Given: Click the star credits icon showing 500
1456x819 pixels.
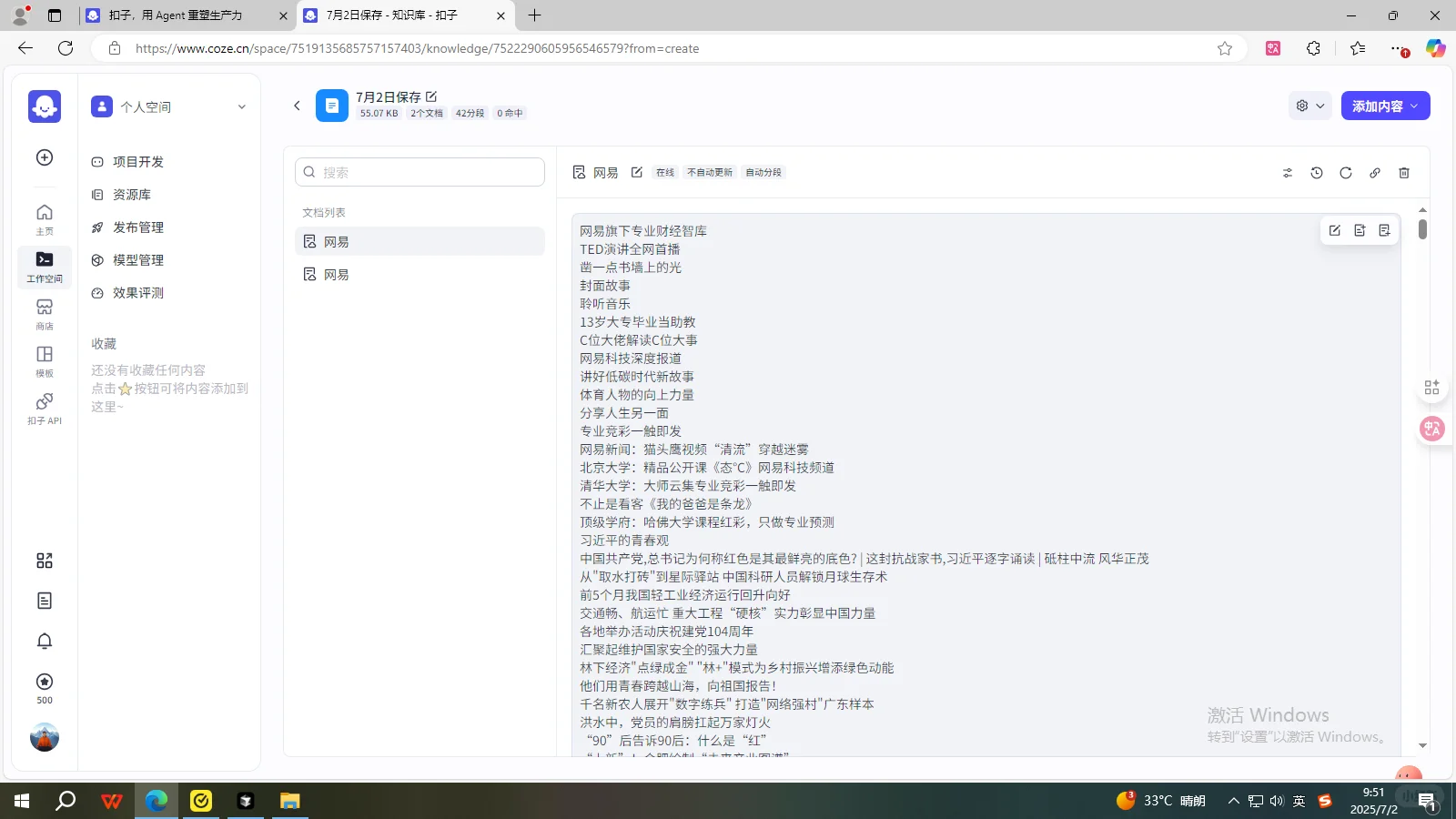Looking at the screenshot, I should (x=45, y=688).
